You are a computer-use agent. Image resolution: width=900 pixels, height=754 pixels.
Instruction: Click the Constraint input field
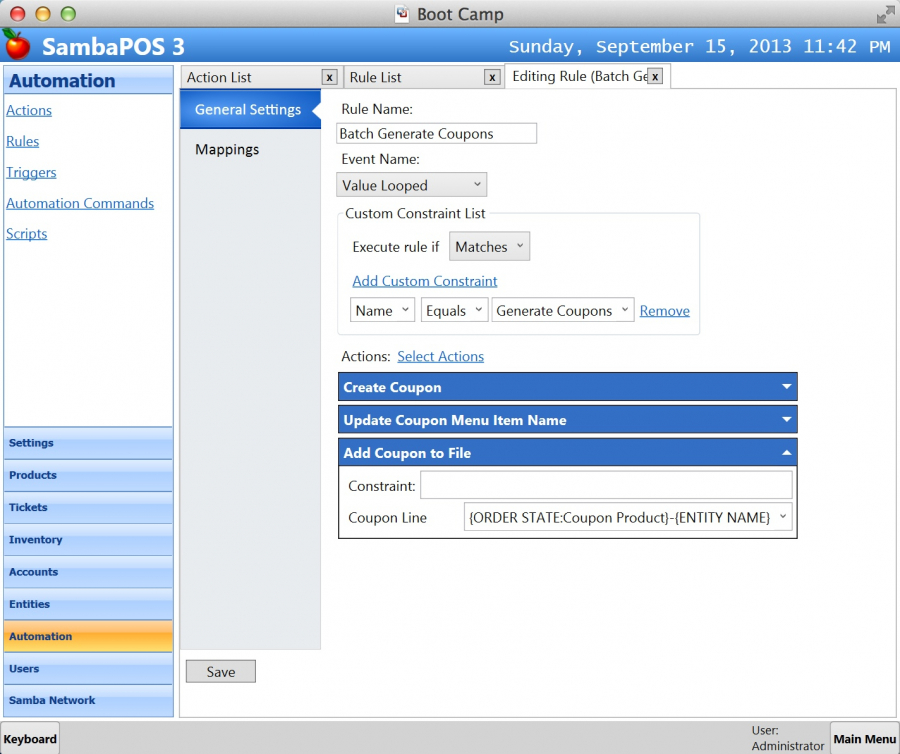[606, 486]
